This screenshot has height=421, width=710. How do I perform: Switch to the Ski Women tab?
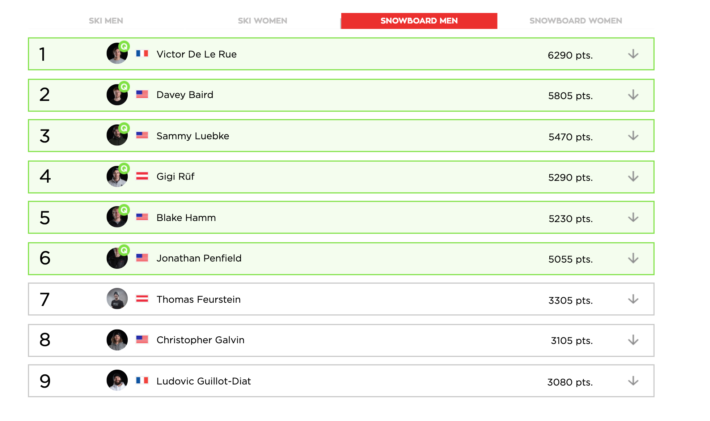(x=262, y=21)
